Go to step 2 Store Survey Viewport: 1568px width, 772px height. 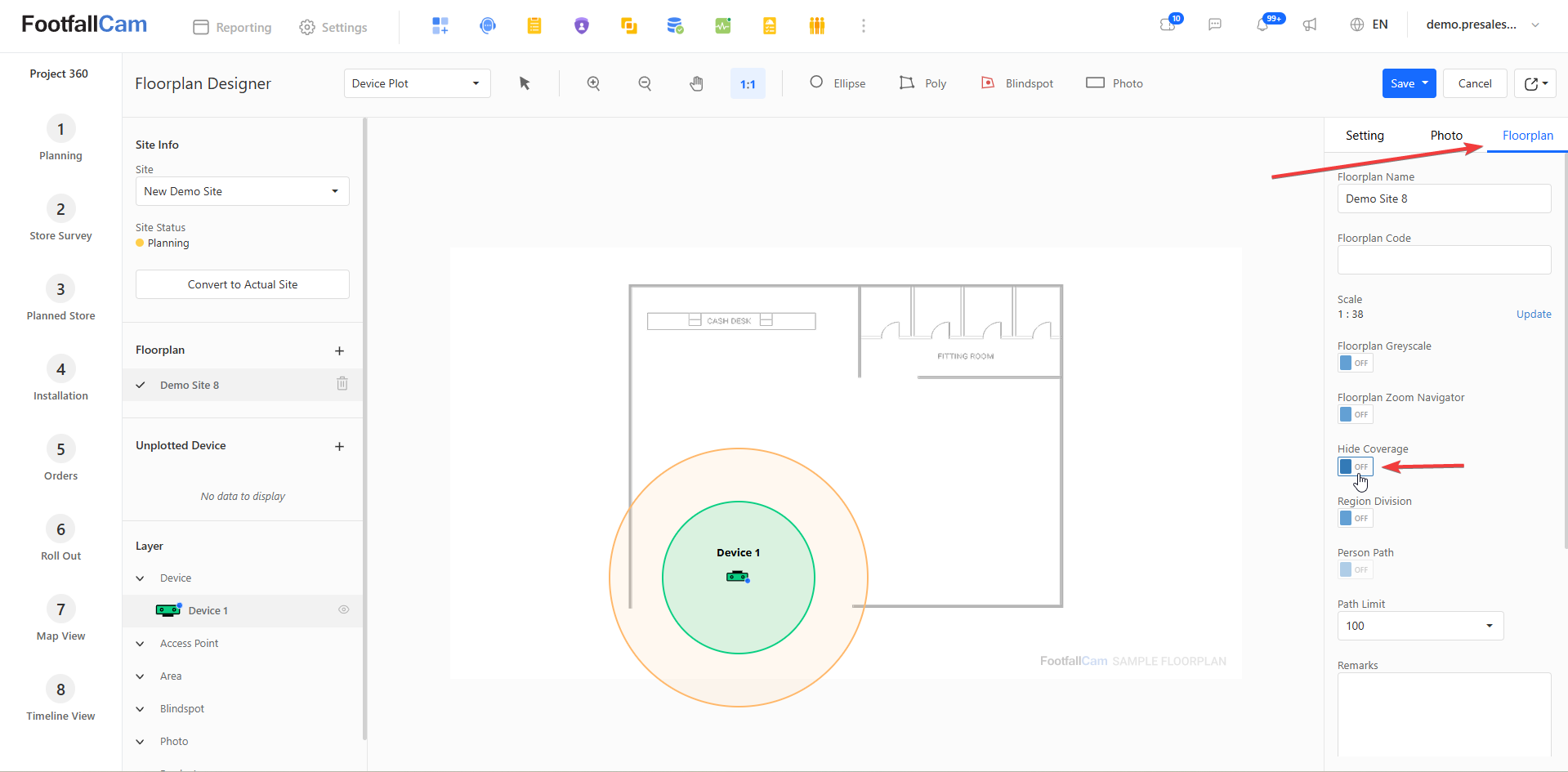60,219
